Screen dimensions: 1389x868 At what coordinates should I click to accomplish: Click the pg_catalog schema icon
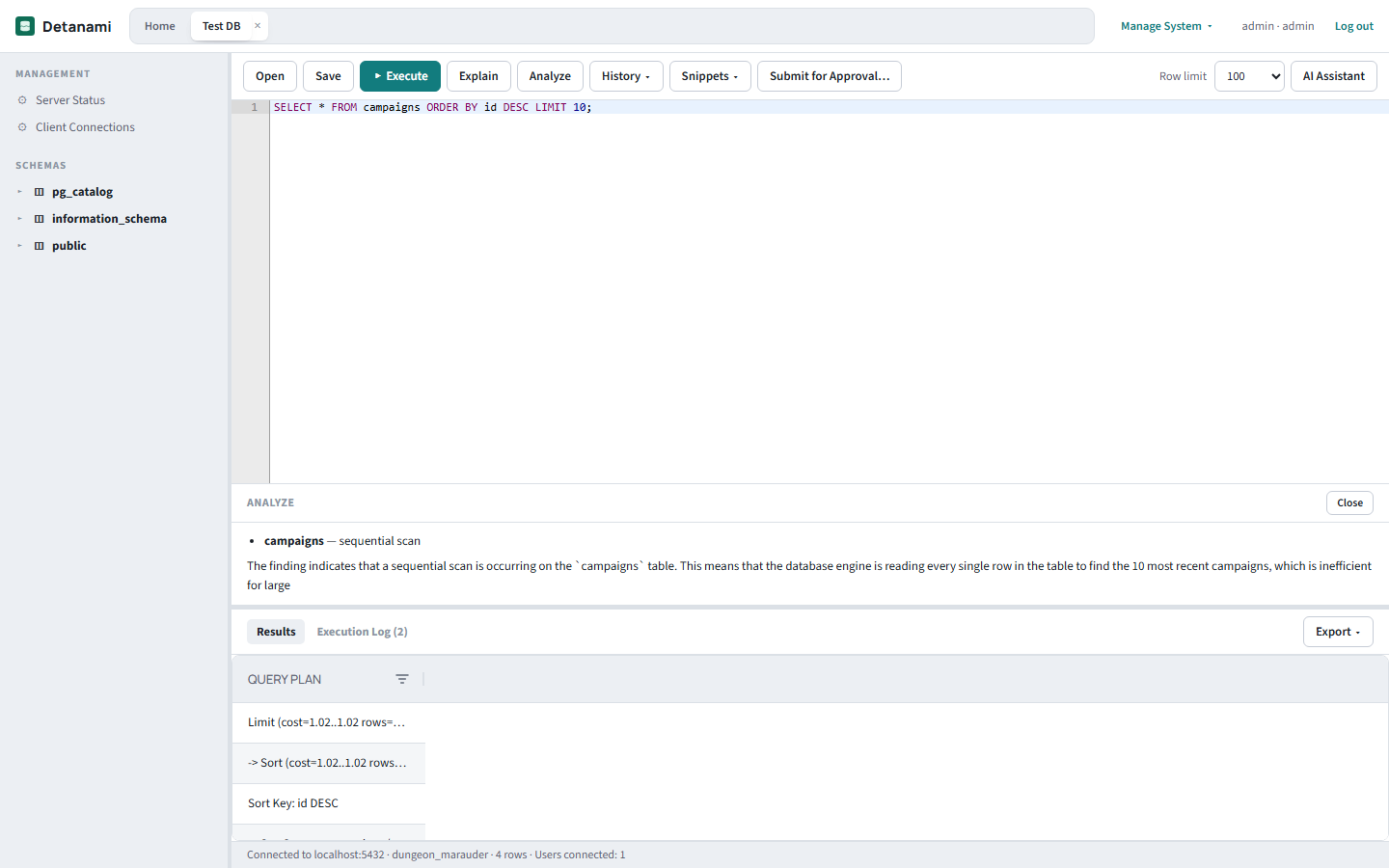pyautogui.click(x=40, y=192)
